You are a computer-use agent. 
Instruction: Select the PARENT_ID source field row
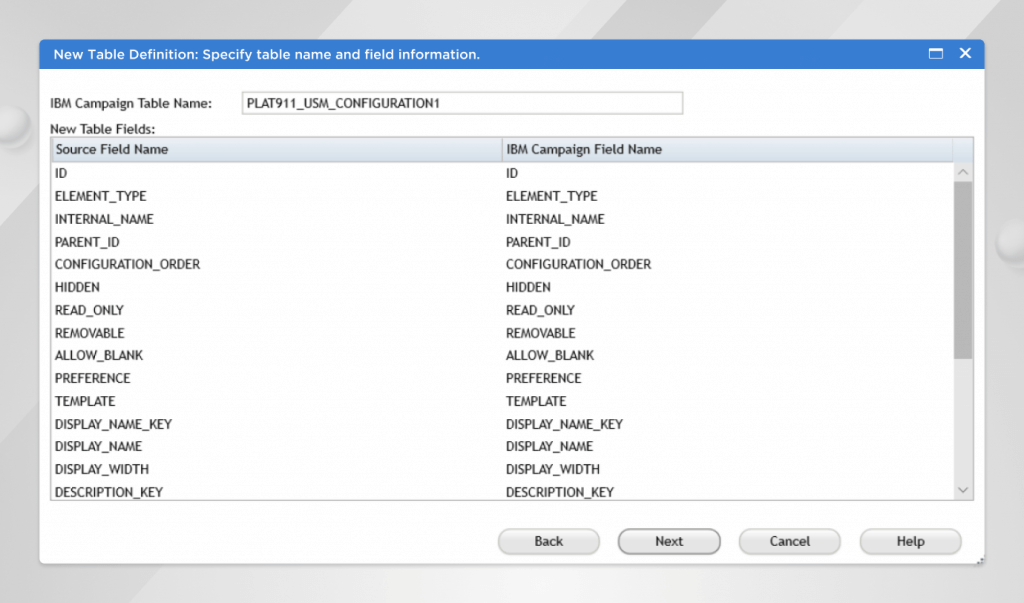(87, 242)
